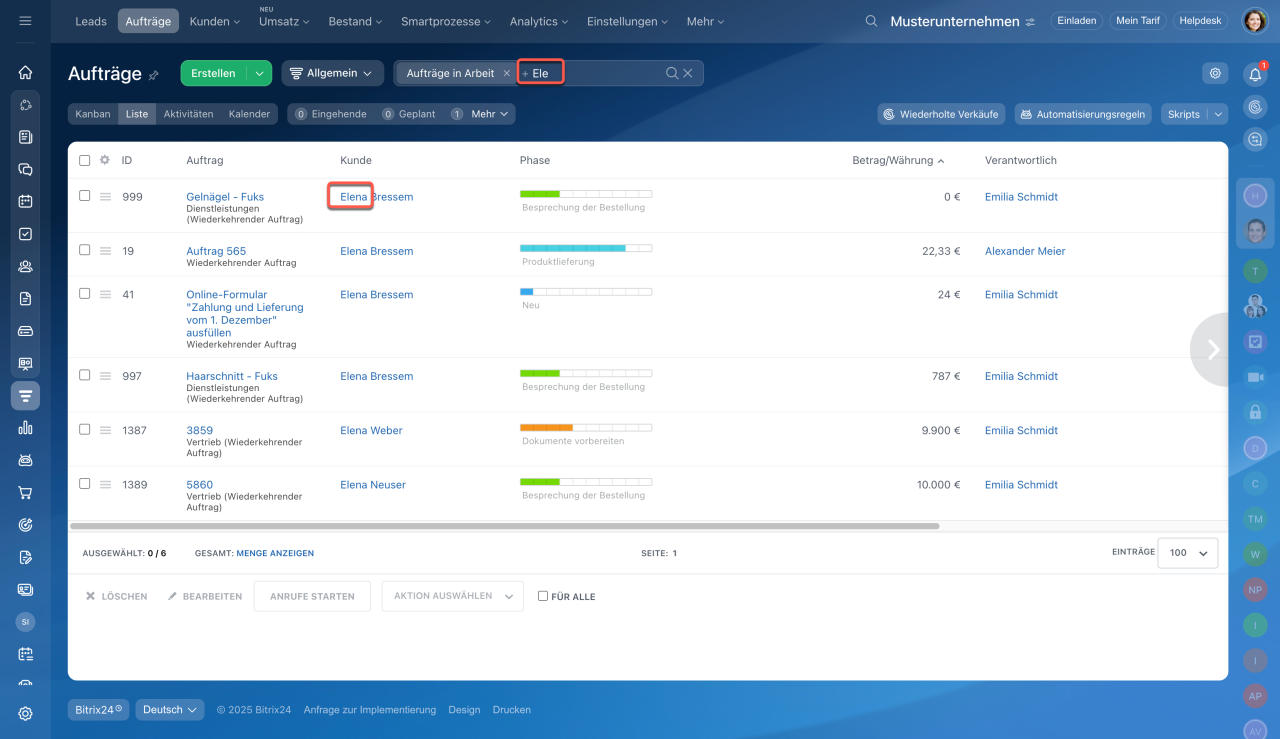The height and width of the screenshot is (739, 1280).
Task: Switch to Kalender view tab
Action: pyautogui.click(x=249, y=114)
